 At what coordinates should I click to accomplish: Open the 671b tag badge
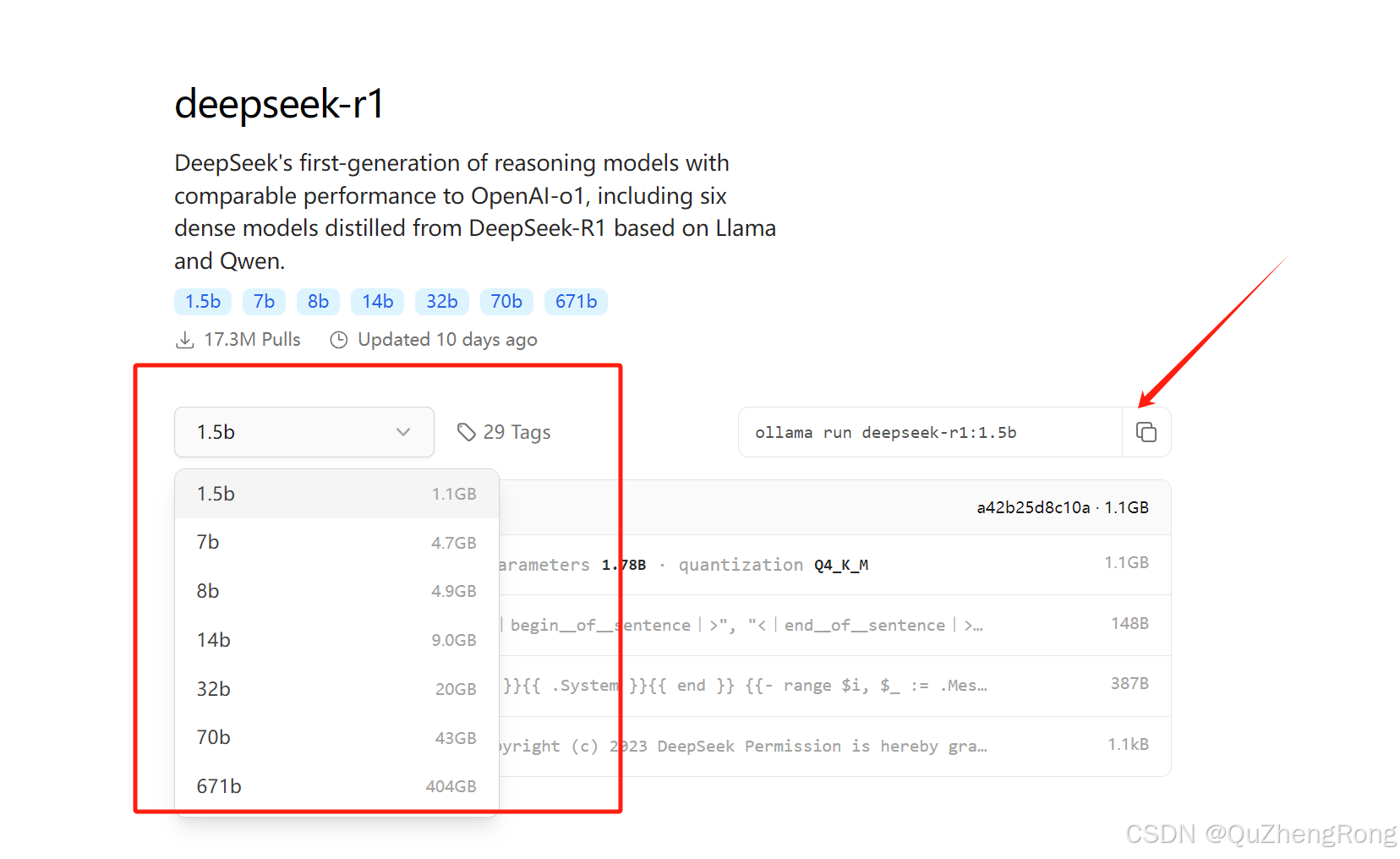pos(576,302)
